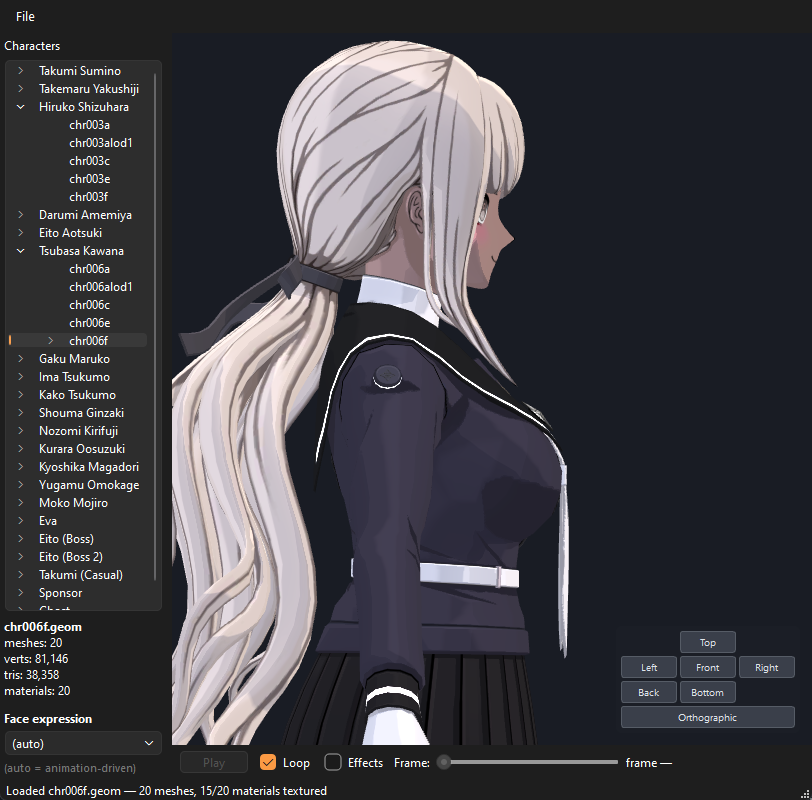Image resolution: width=812 pixels, height=800 pixels.
Task: Click the verts: 81,146 stat
Action: 36,659
